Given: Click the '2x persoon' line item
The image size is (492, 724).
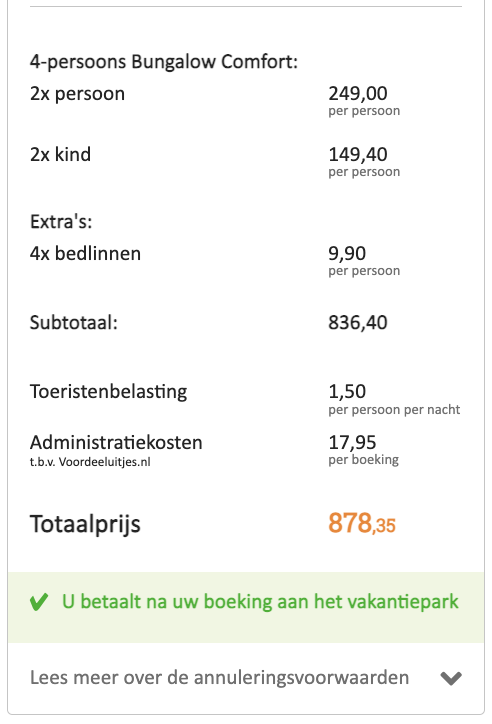Looking at the screenshot, I should (78, 94).
